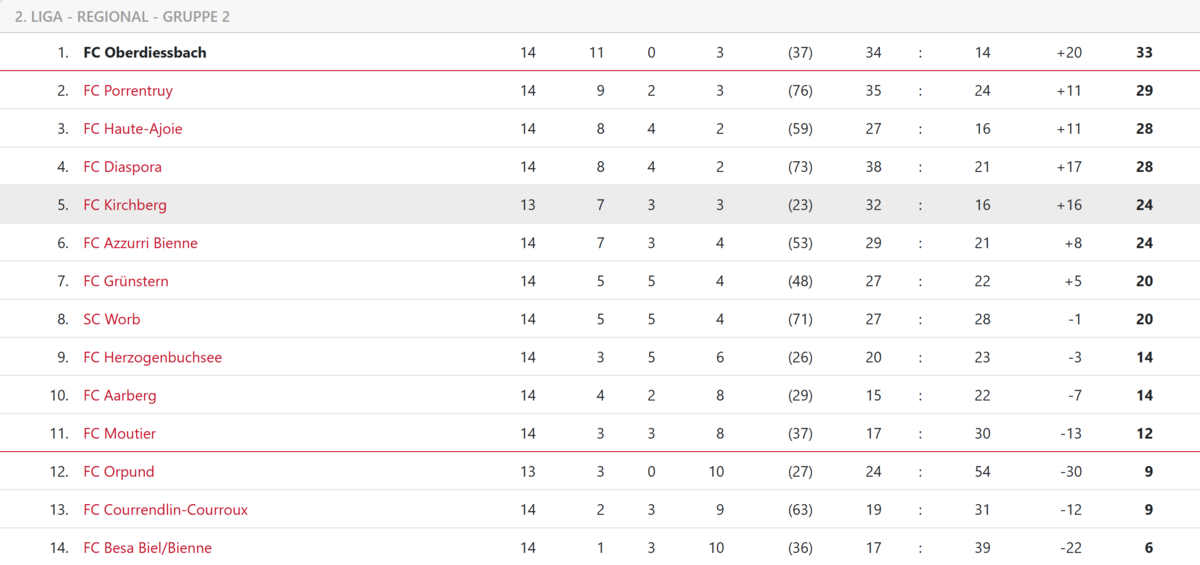Click the FC Porrentruy team link

(x=128, y=91)
